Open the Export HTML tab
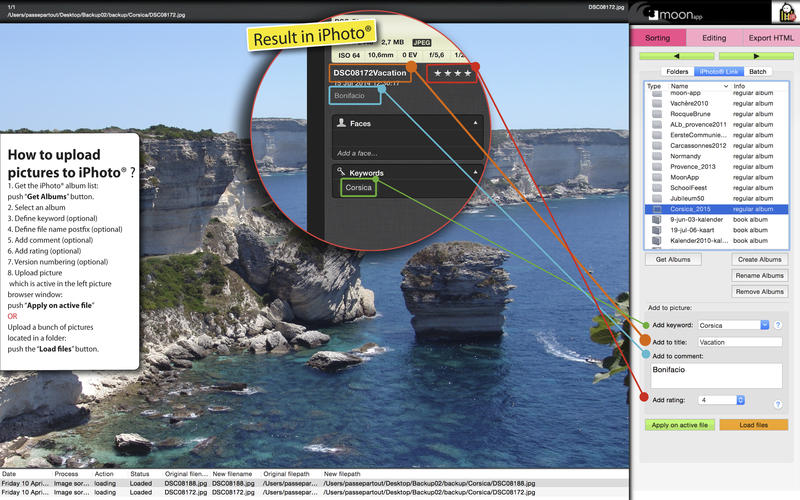 click(x=770, y=38)
